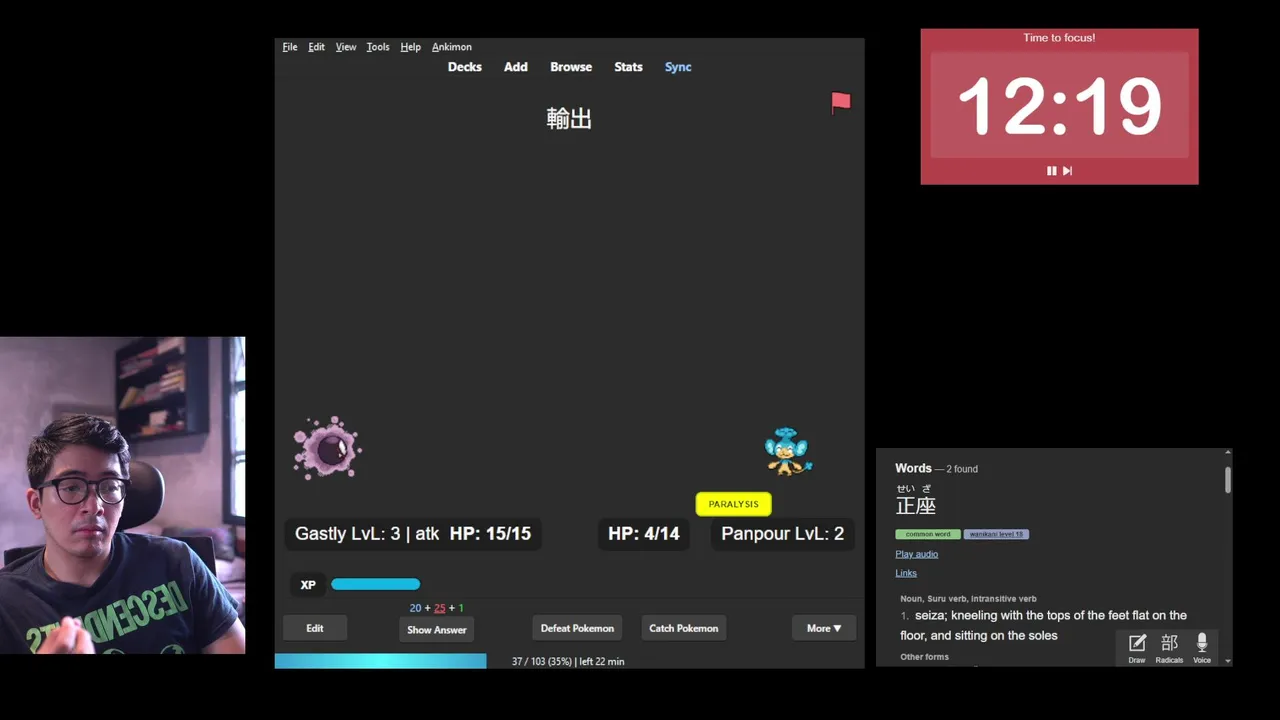
Task: Click the Edit button below the card
Action: [x=315, y=628]
